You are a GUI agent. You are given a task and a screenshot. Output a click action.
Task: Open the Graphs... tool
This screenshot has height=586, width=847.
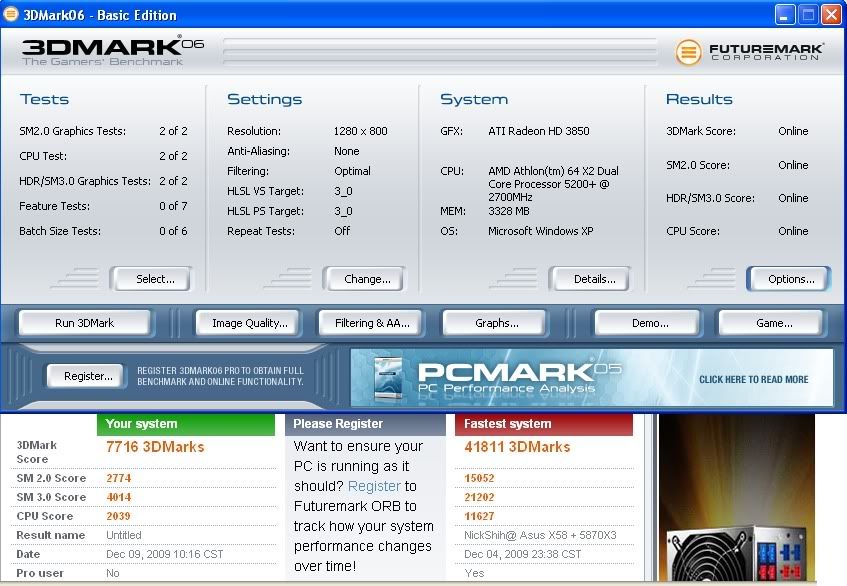pos(495,323)
